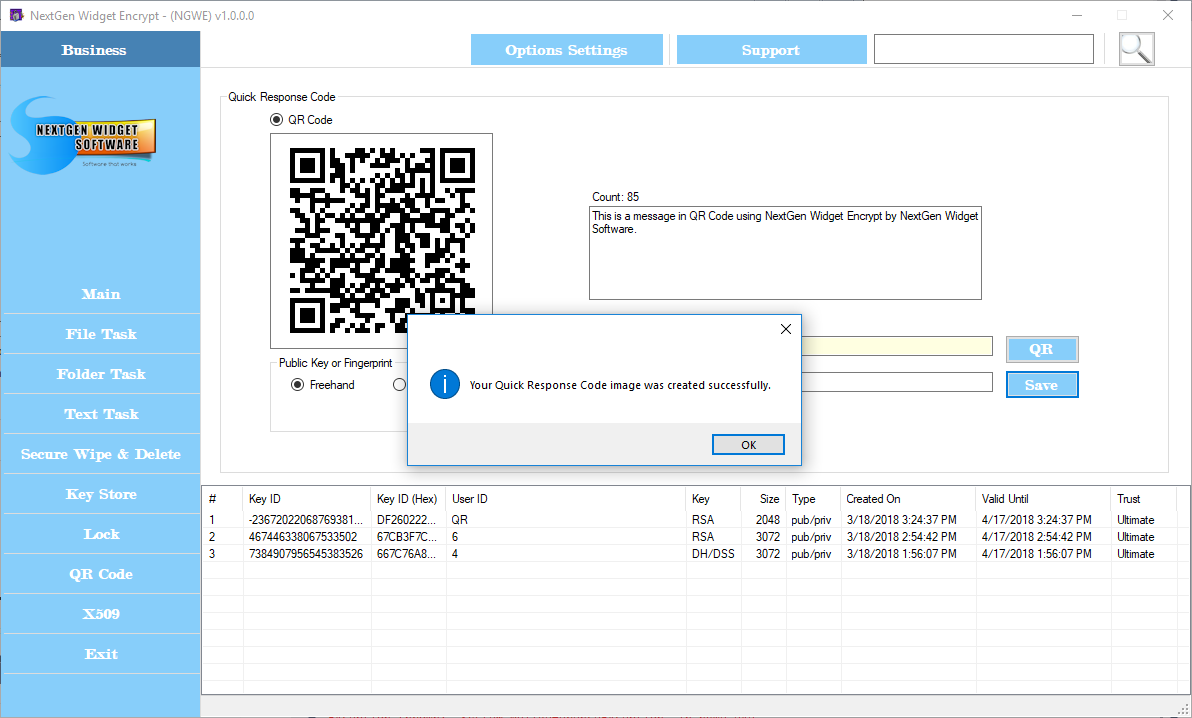Click created date 3/18/2018 3:24:37 PM

pyautogui.click(x=902, y=519)
